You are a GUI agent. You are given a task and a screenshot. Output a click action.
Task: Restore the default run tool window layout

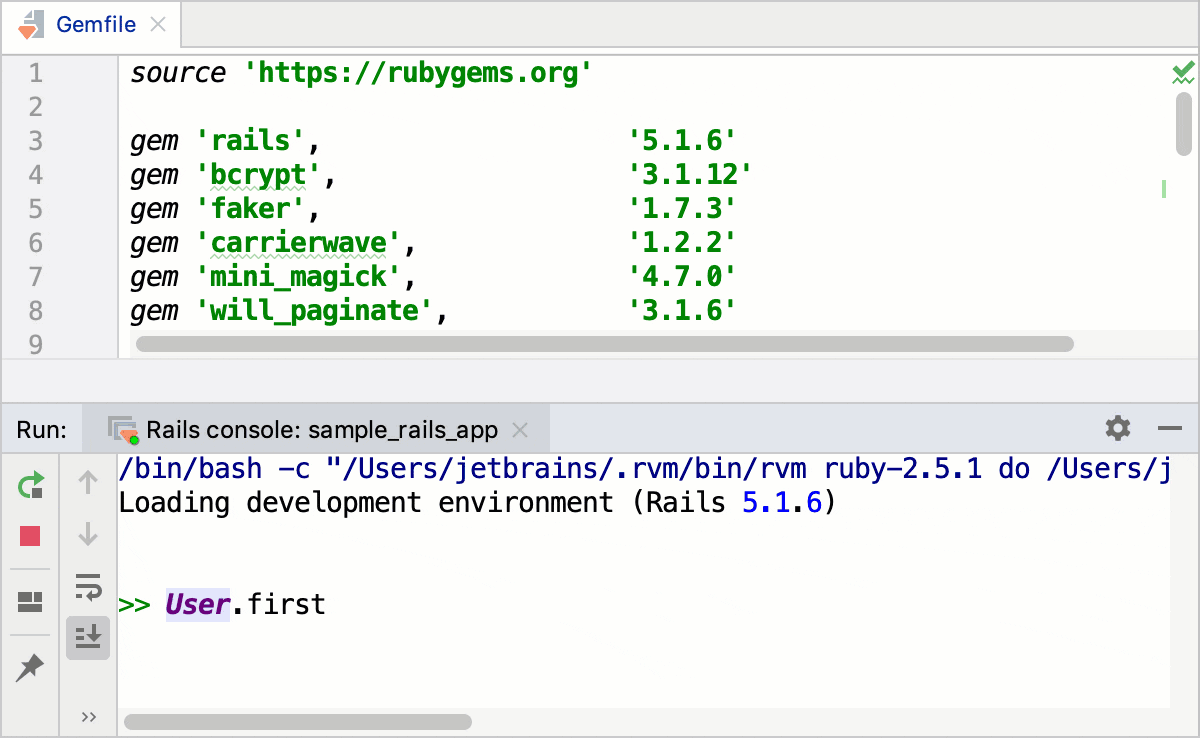(x=29, y=601)
